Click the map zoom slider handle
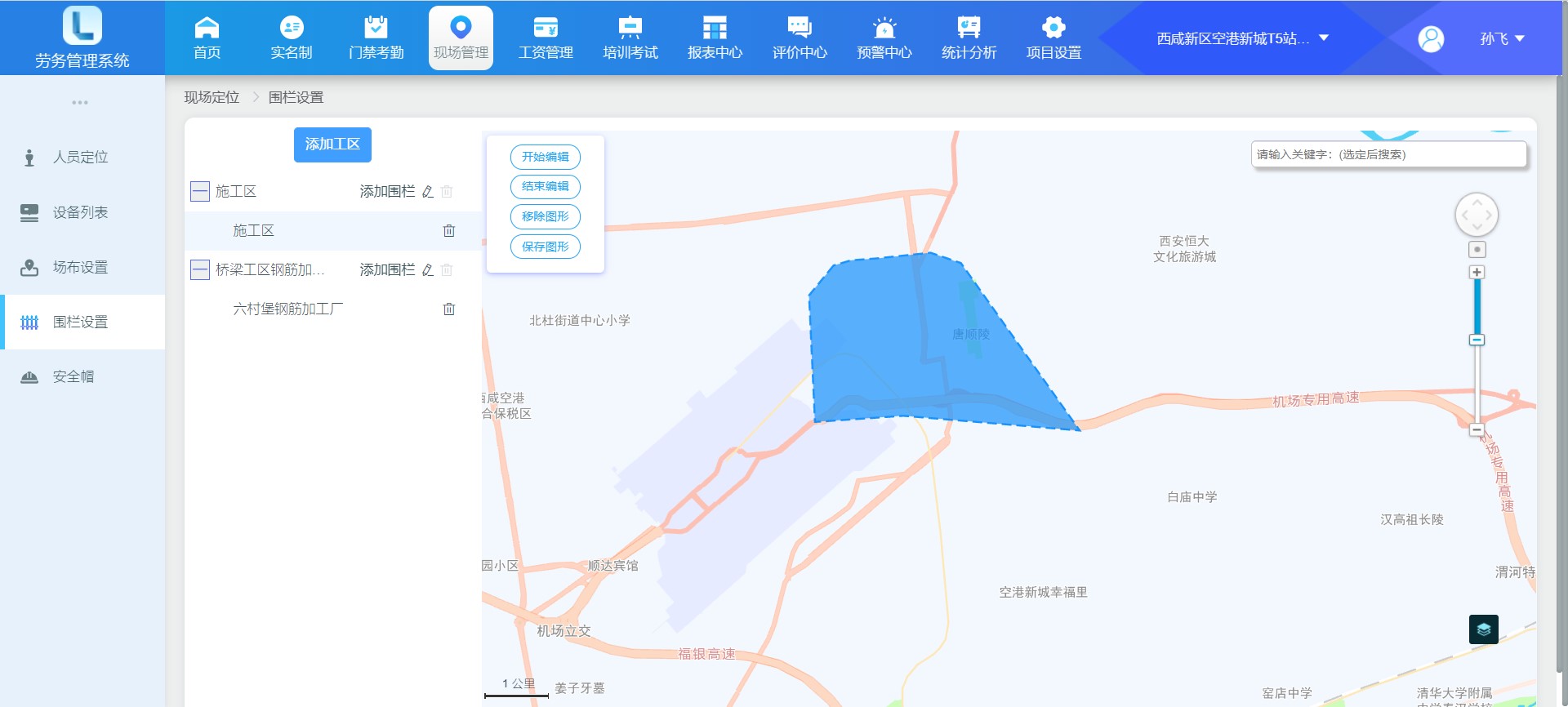Image resolution: width=1568 pixels, height=707 pixels. pyautogui.click(x=1477, y=340)
